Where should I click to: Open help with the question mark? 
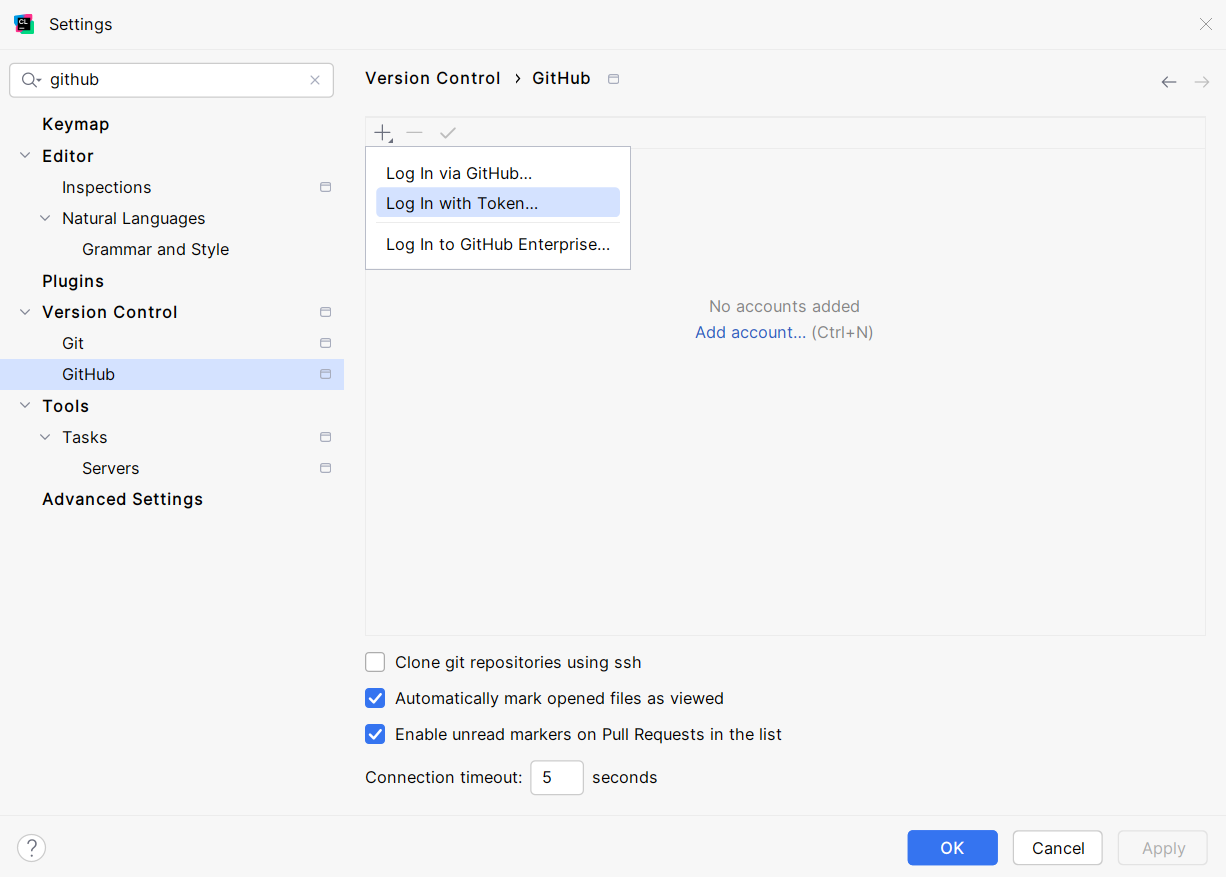tap(32, 848)
